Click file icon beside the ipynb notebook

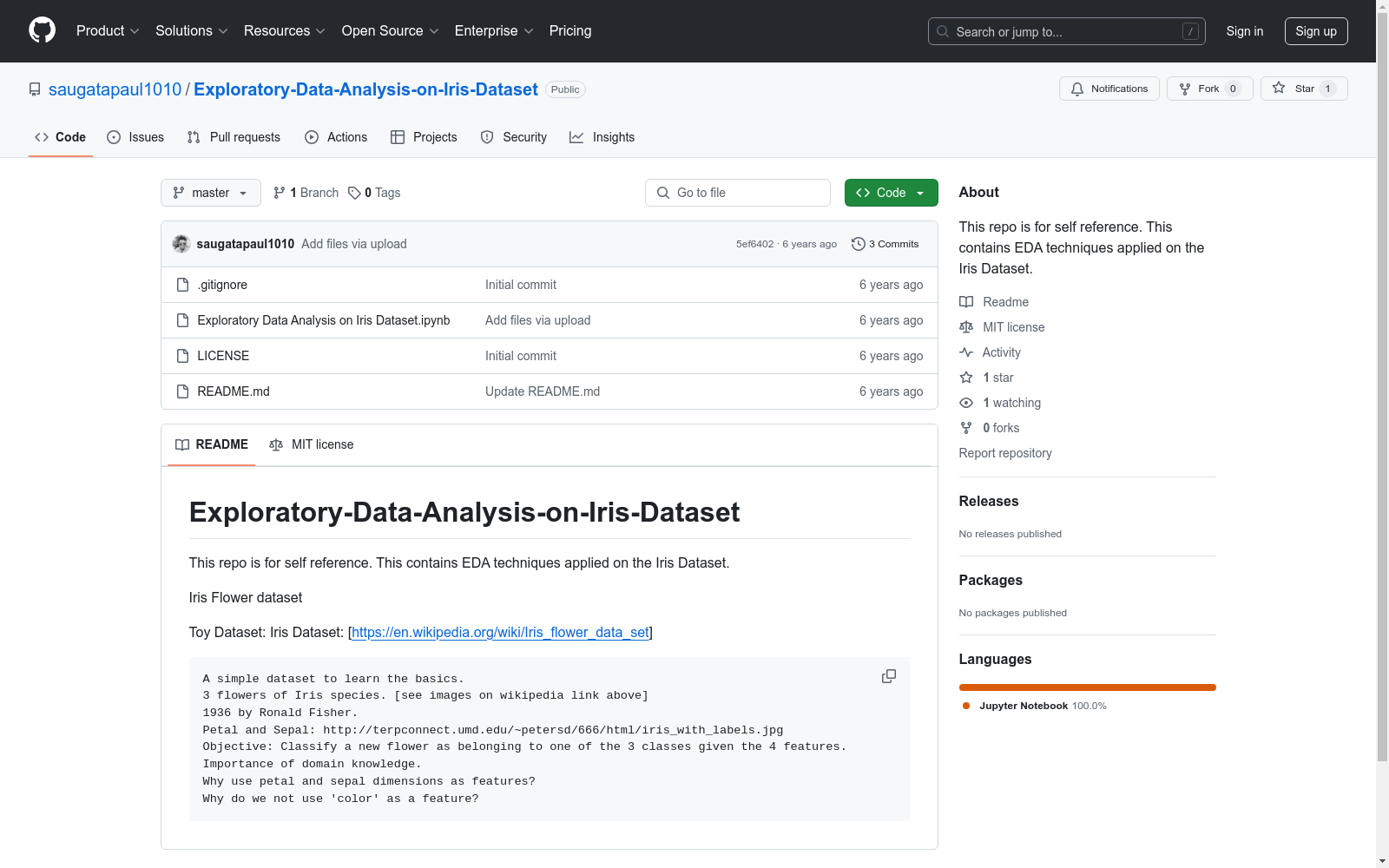point(182,320)
